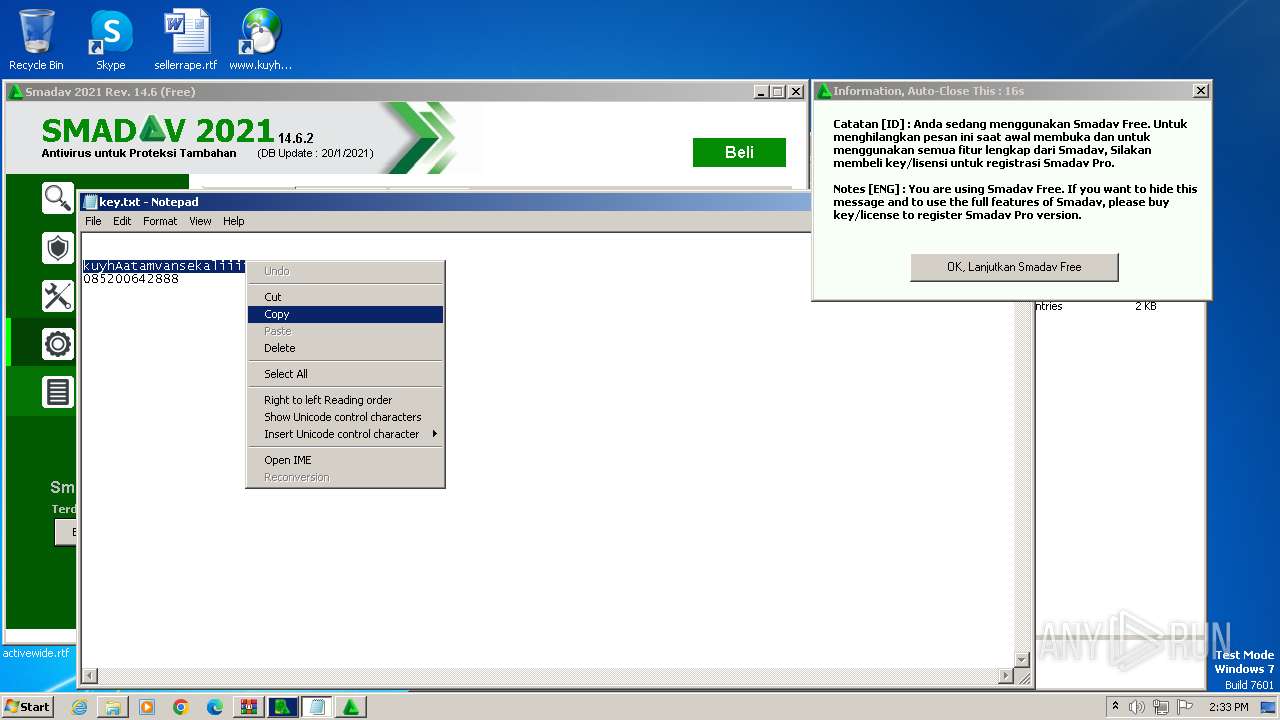Launch Skype desktop shortcut
The width and height of the screenshot is (1280, 720).
coord(110,40)
